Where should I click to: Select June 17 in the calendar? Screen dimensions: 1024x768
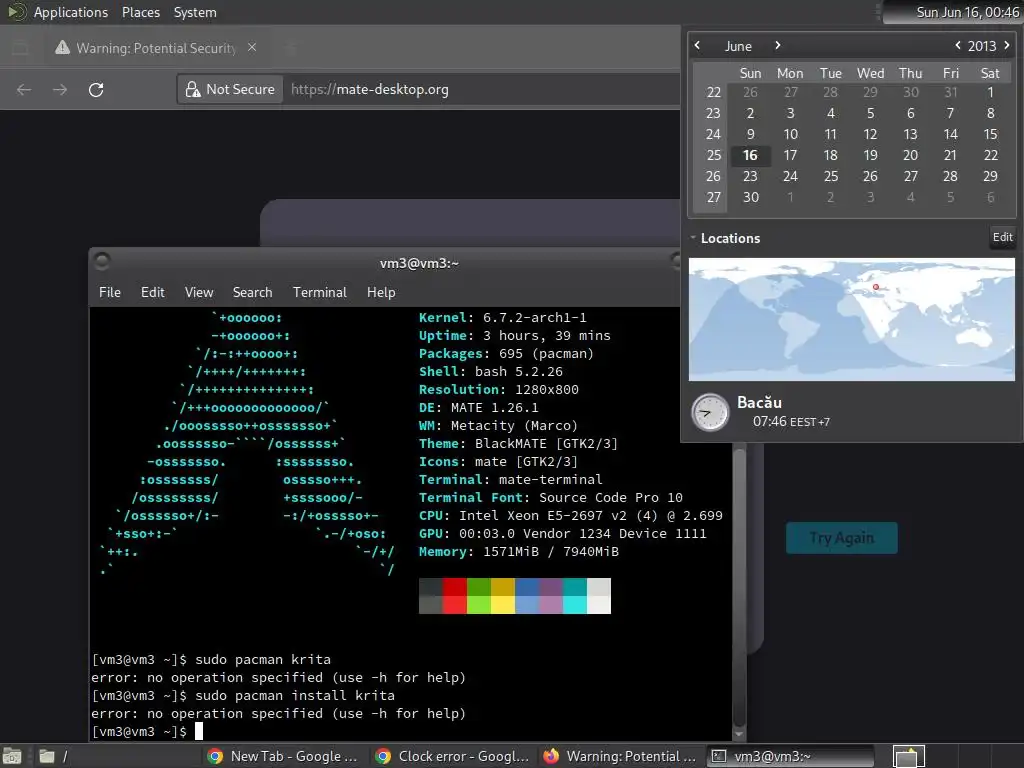click(x=790, y=155)
